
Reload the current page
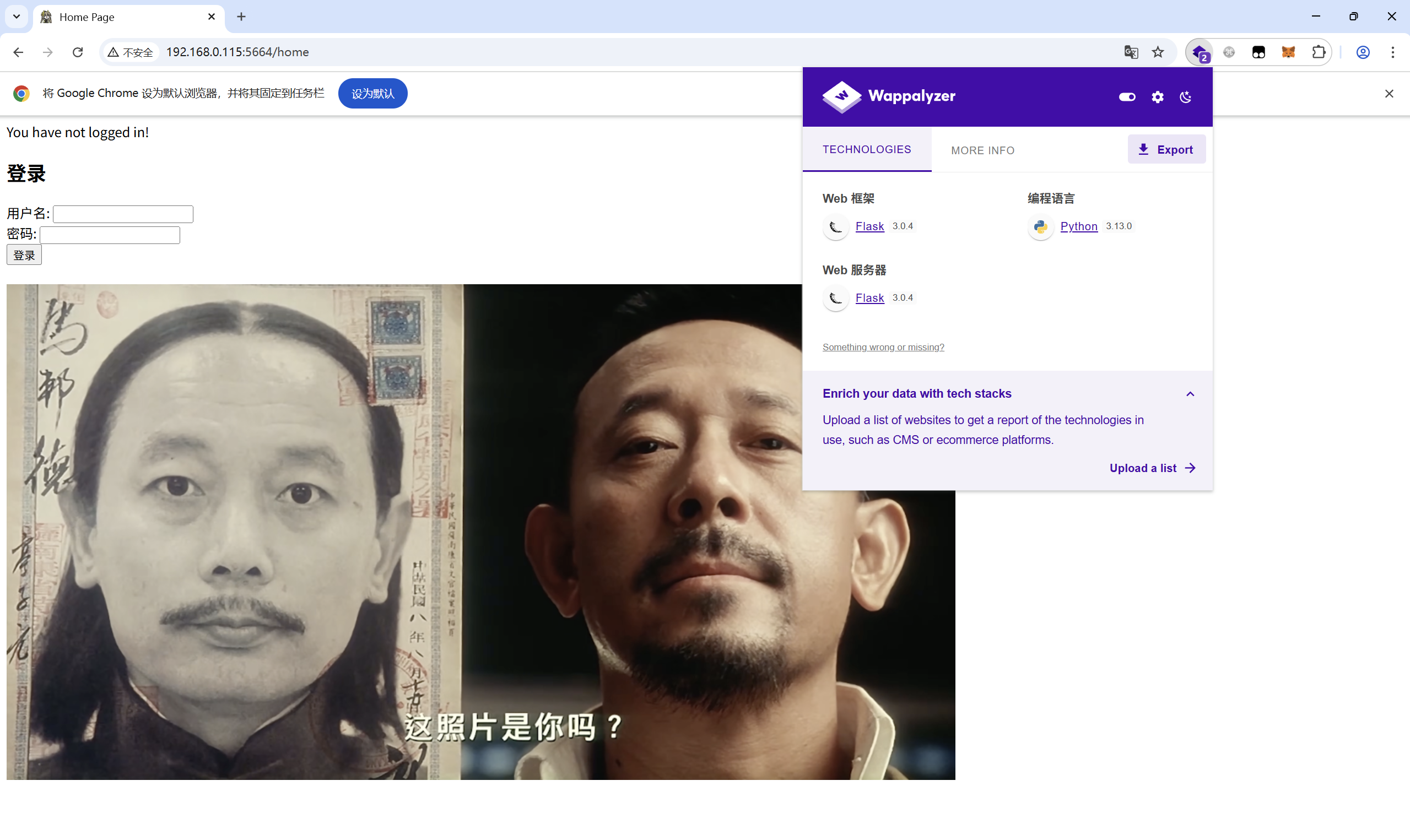click(78, 52)
